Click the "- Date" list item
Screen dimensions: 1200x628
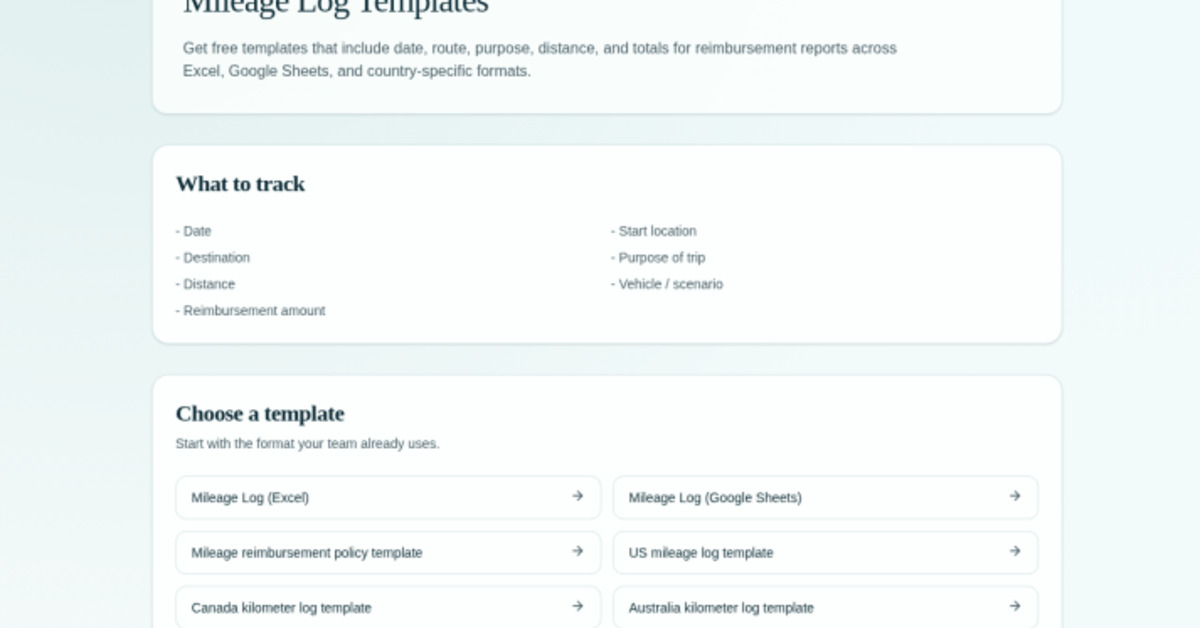point(194,231)
